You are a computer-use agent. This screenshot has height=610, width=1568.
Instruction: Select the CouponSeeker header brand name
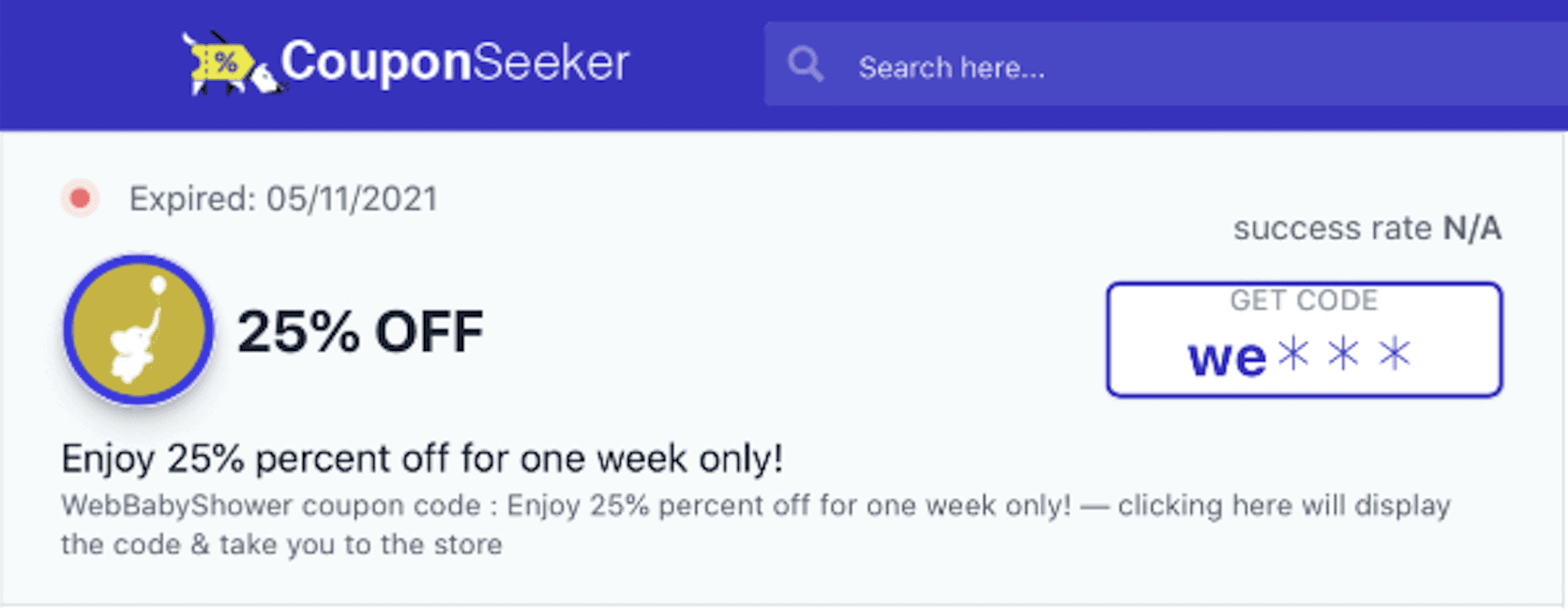(457, 62)
